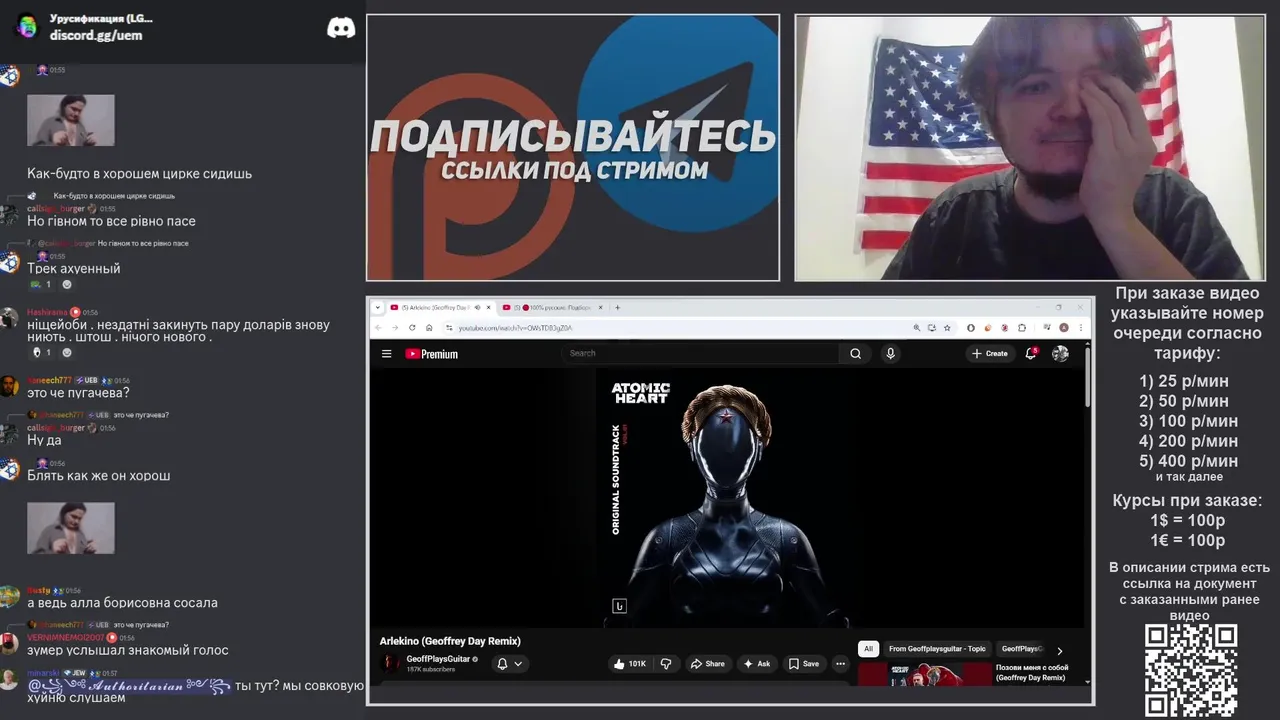Screen dimensions: 1280x720
Task: Close the 100% русские tab
Action: click(602, 307)
